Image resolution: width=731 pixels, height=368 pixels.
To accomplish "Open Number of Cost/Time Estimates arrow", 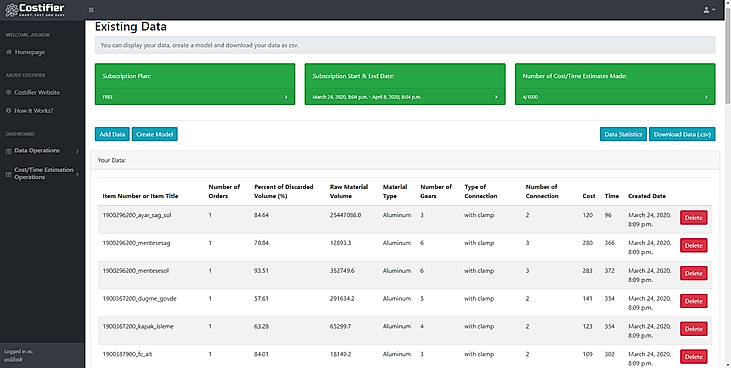I will pos(706,97).
